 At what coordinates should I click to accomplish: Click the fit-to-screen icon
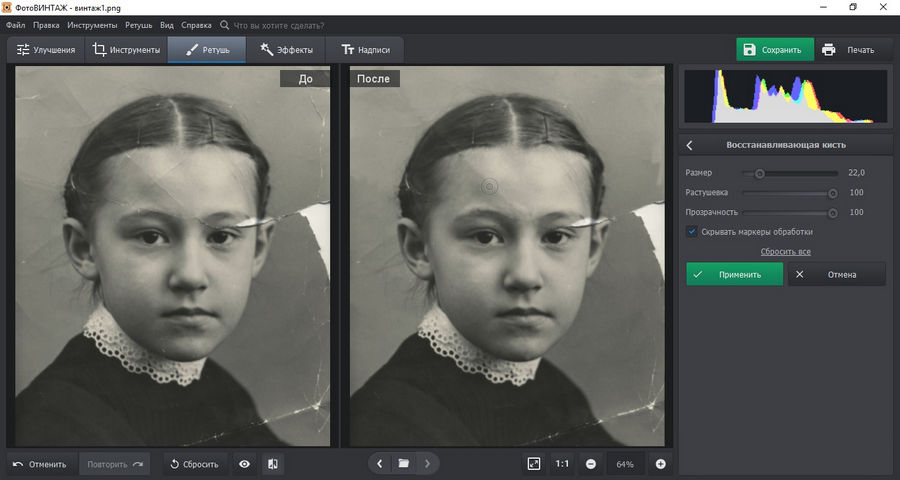(x=534, y=464)
